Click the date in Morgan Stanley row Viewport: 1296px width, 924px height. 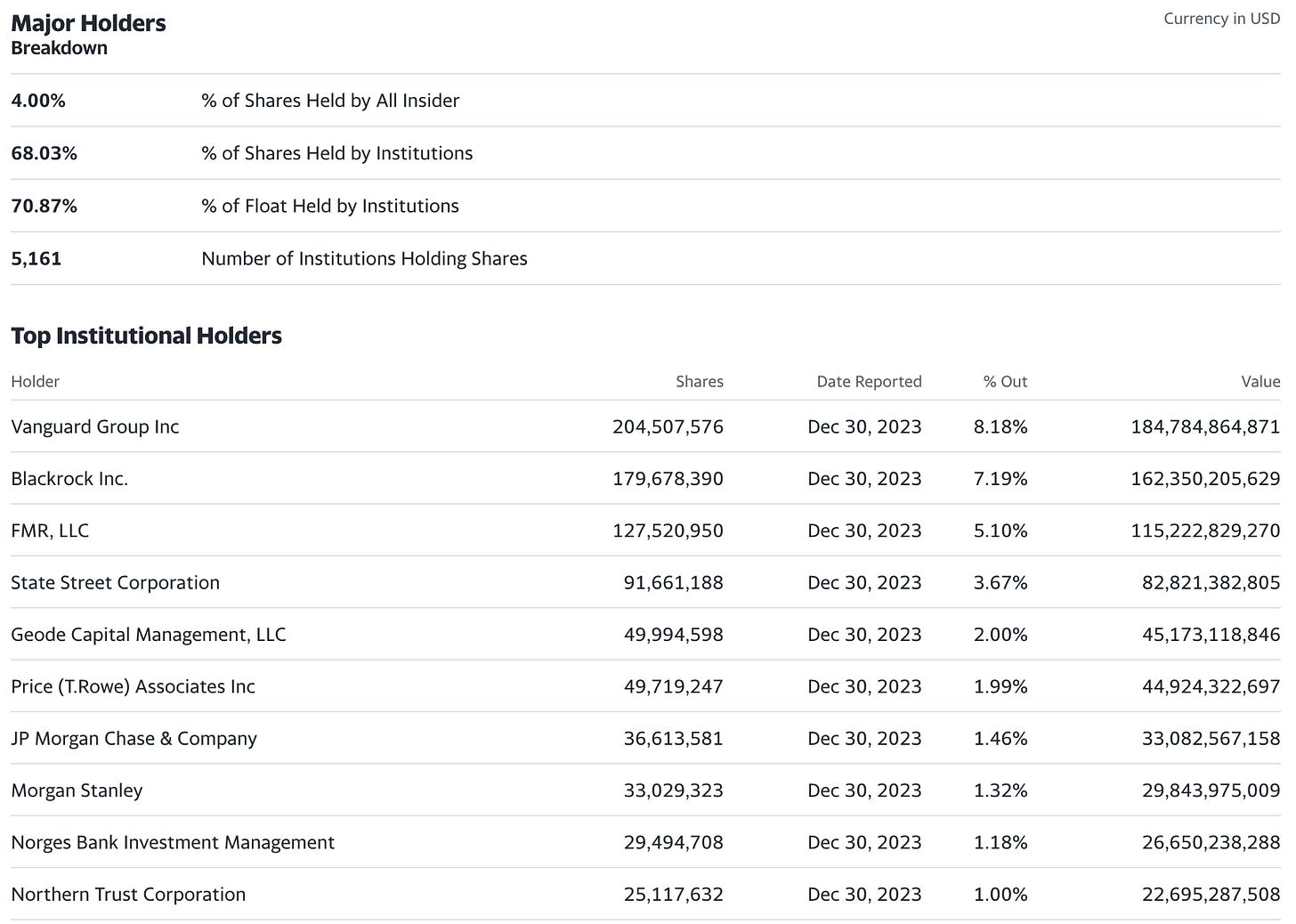pyautogui.click(x=864, y=790)
